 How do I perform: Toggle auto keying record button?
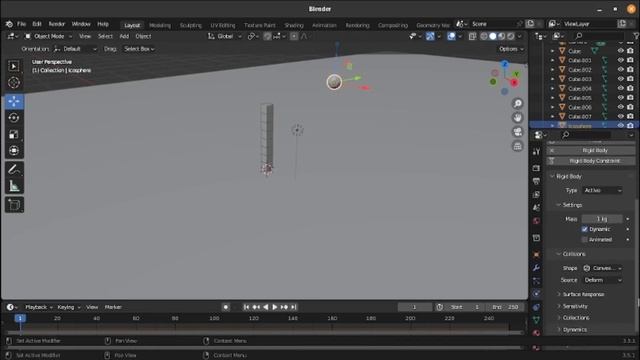coord(226,307)
